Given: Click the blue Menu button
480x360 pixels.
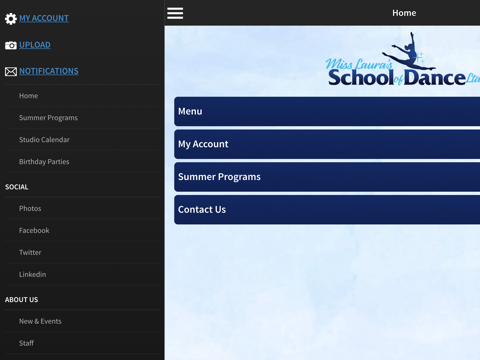Looking at the screenshot, I should tap(327, 111).
